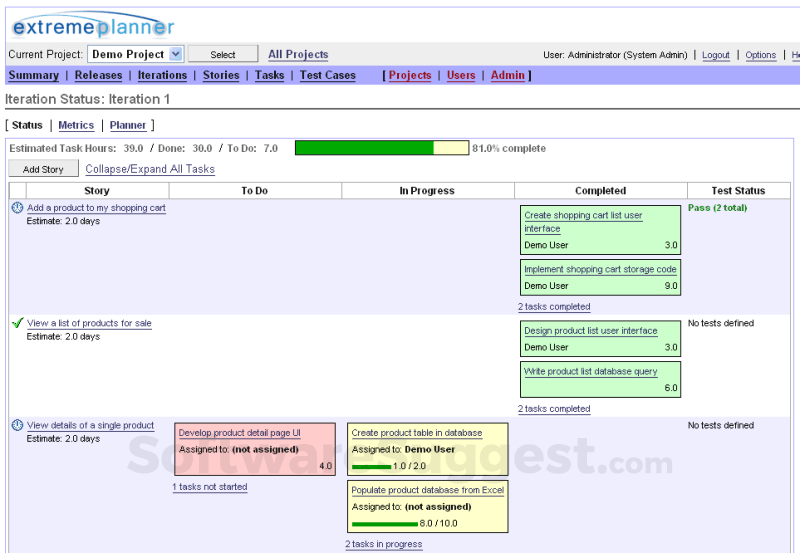This screenshot has width=800, height=553.
Task: Click green checkmark icon beside 'View a list of products'
Action: [18, 323]
